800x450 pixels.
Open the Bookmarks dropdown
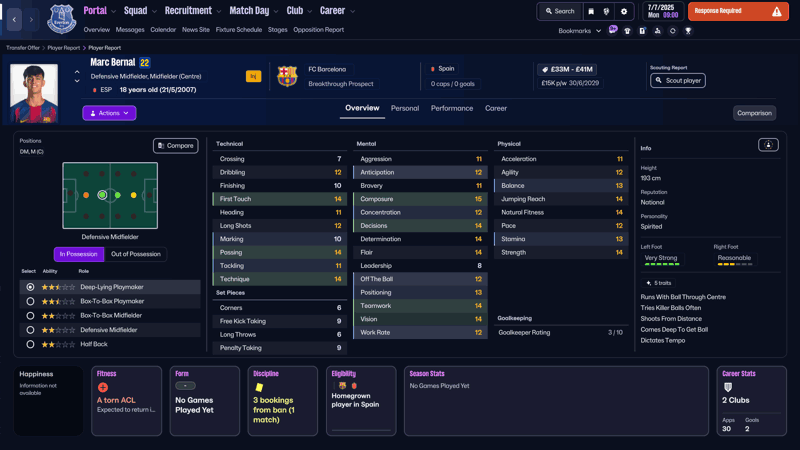580,31
